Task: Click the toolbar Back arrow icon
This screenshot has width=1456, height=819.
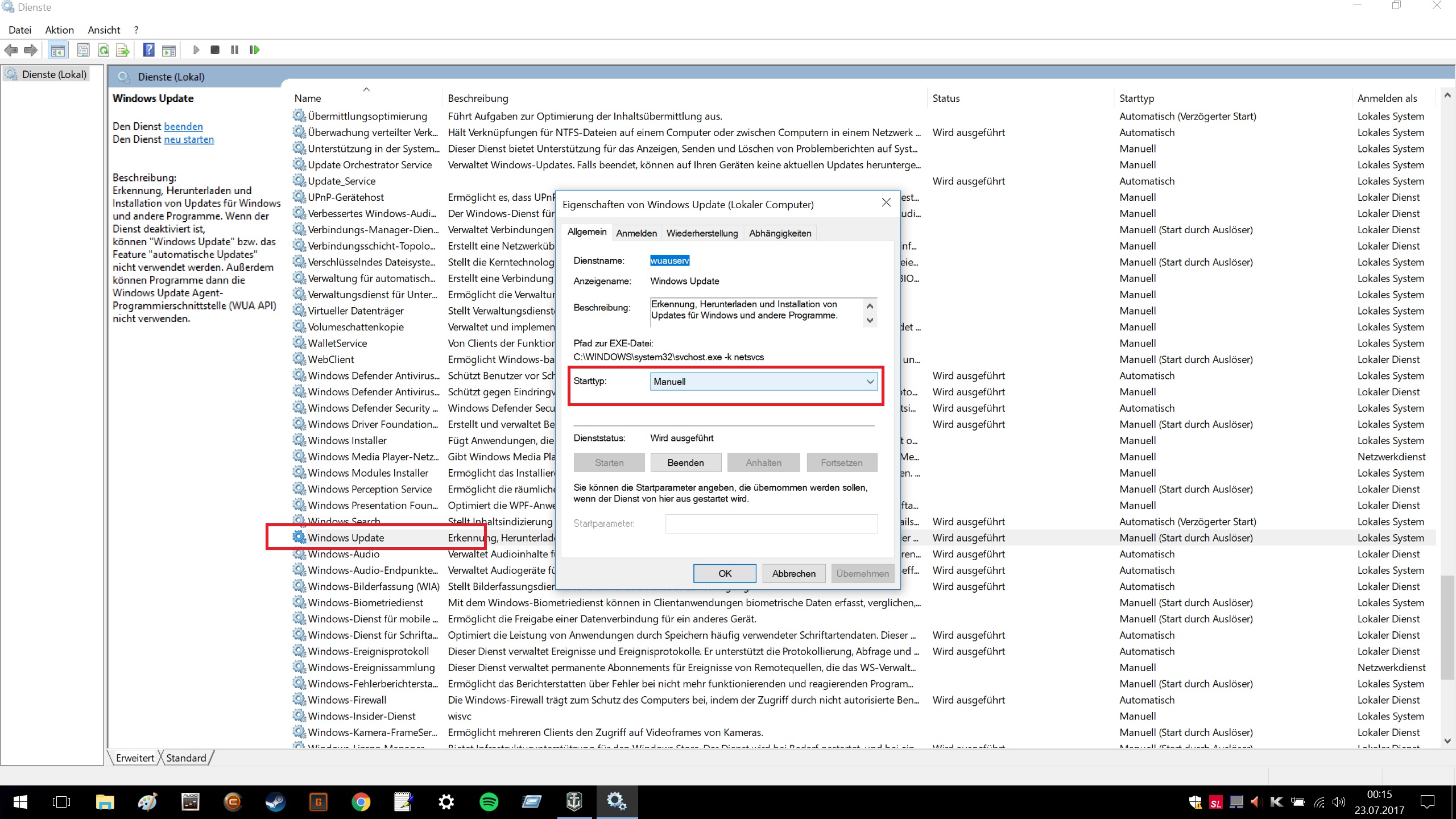Action: click(11, 50)
